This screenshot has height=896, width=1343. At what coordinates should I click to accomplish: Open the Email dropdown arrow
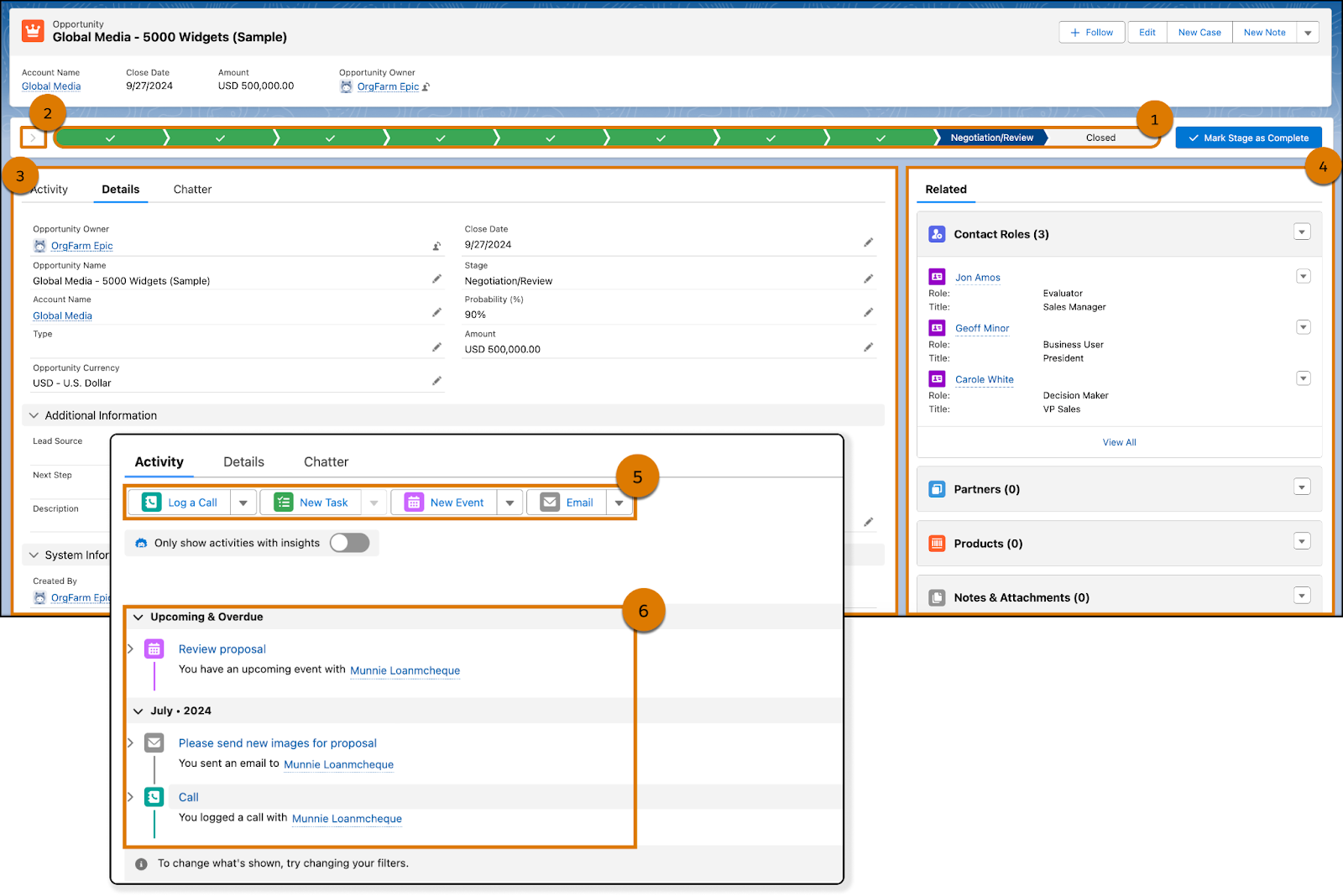click(x=619, y=503)
